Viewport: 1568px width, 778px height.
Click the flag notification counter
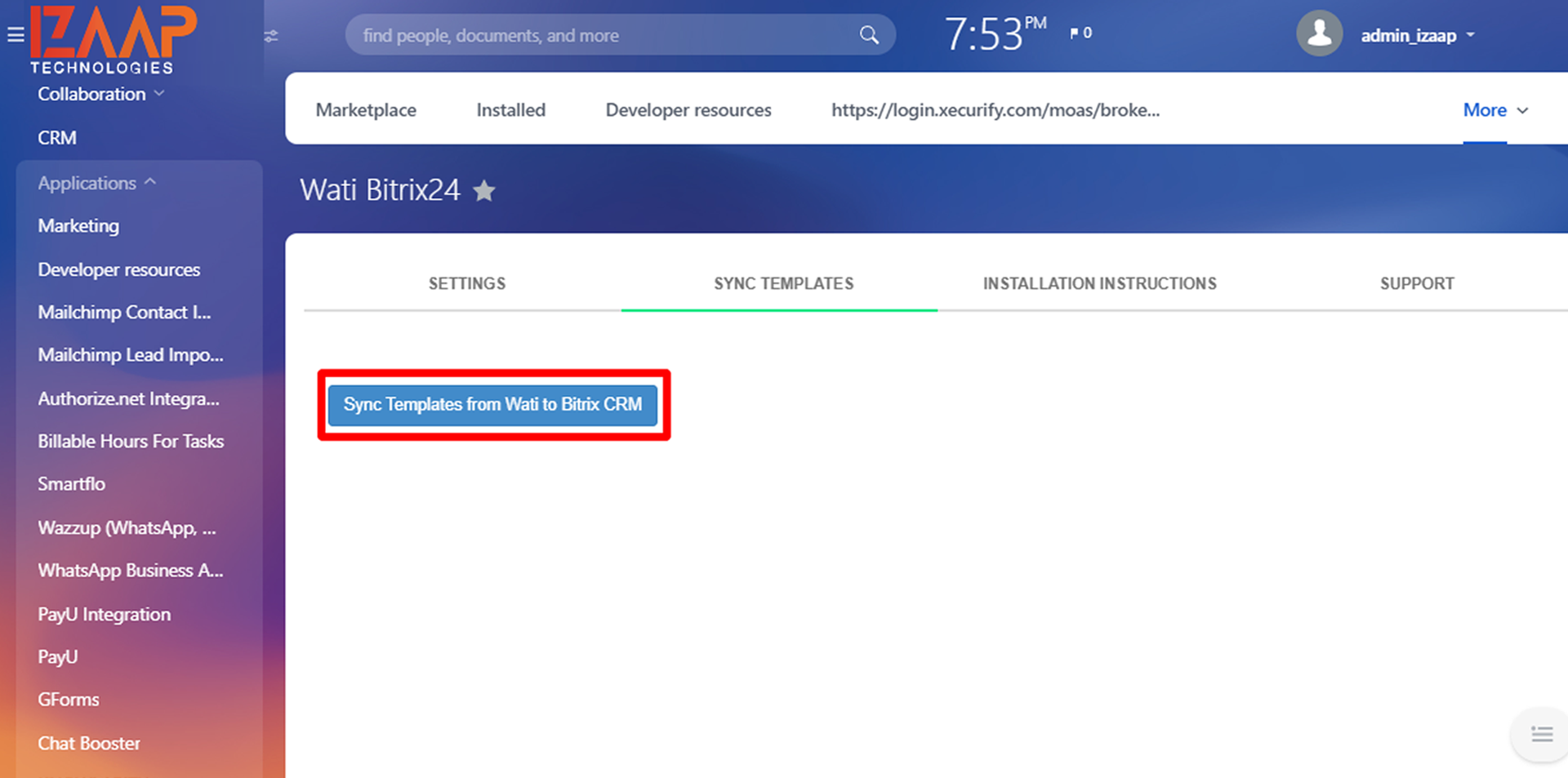click(x=1080, y=33)
